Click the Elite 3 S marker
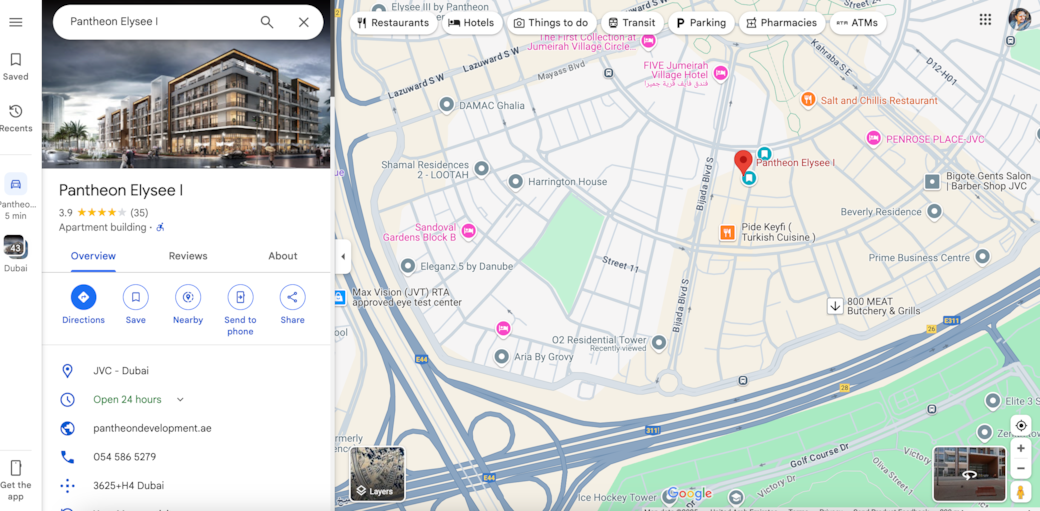Screen dimensions: 1040x511 pos(993,401)
